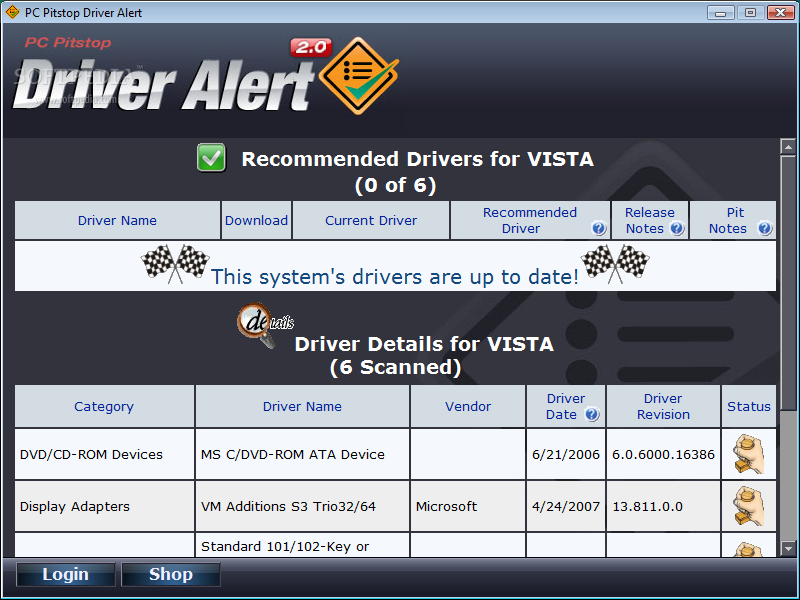Click the Recommended Driver help question icon
Screen dimensions: 800x600
598,229
